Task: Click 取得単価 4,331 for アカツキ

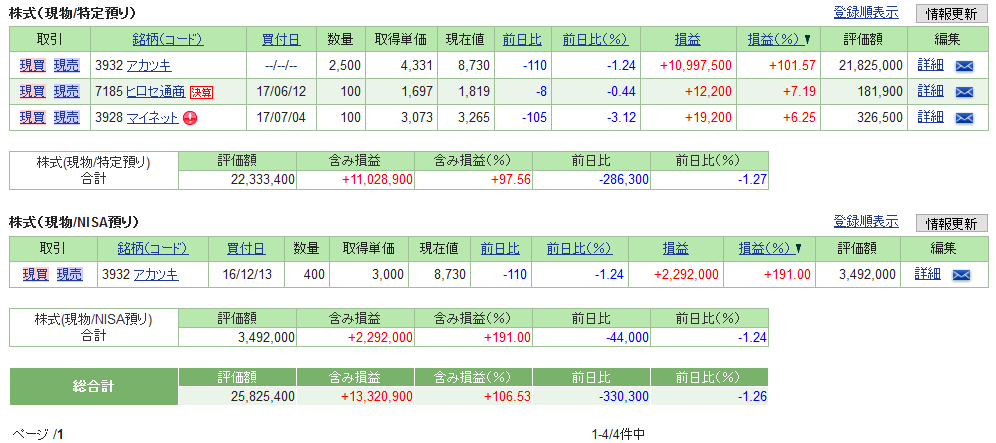Action: (417, 65)
